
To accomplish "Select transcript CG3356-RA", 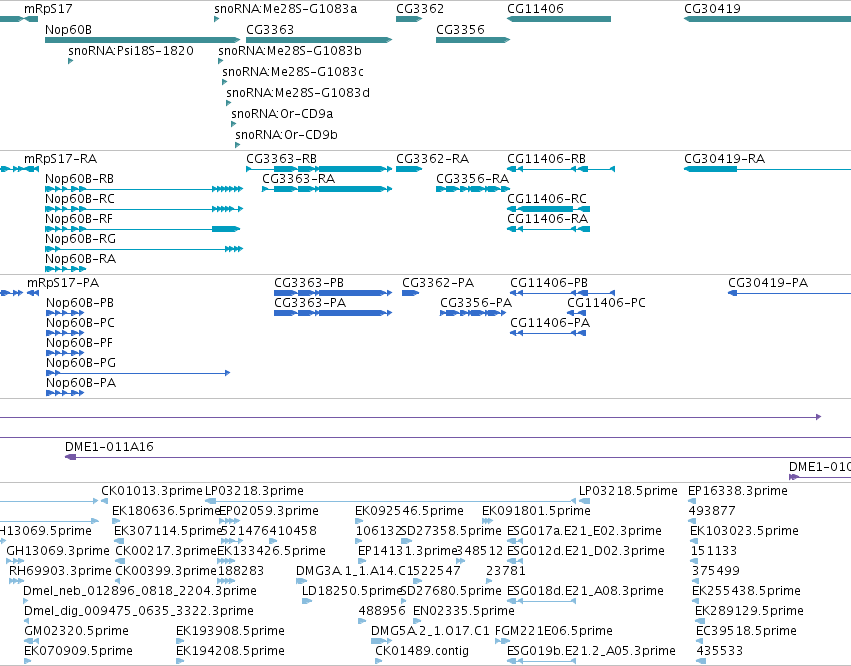I will pos(473,179).
